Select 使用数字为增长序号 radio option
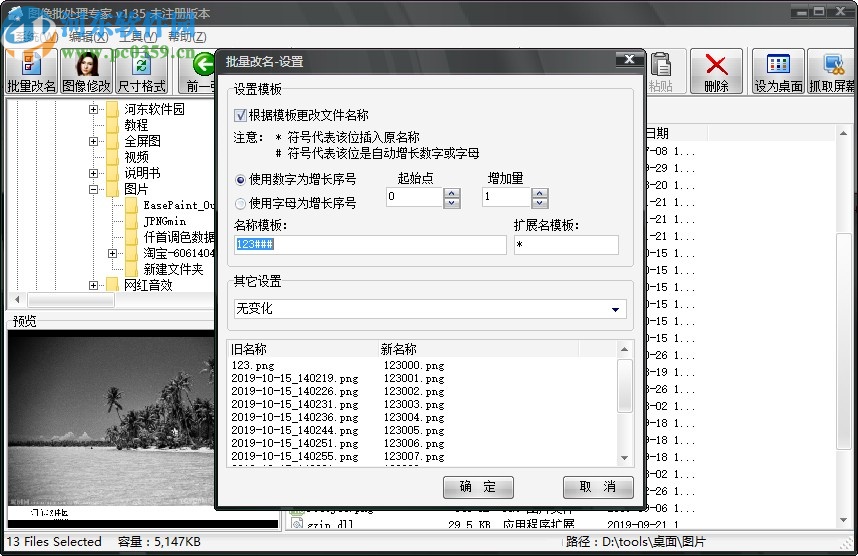Image resolution: width=858 pixels, height=556 pixels. click(240, 179)
